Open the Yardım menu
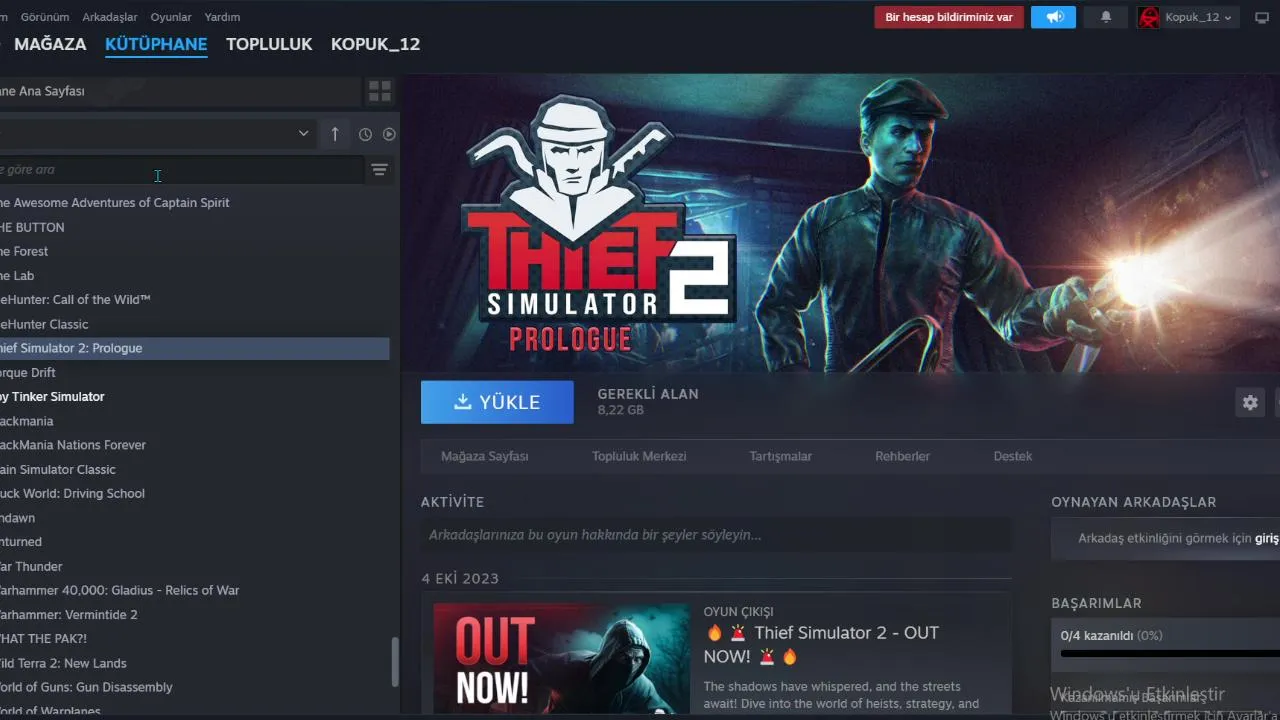This screenshot has height=720, width=1280. coord(222,17)
